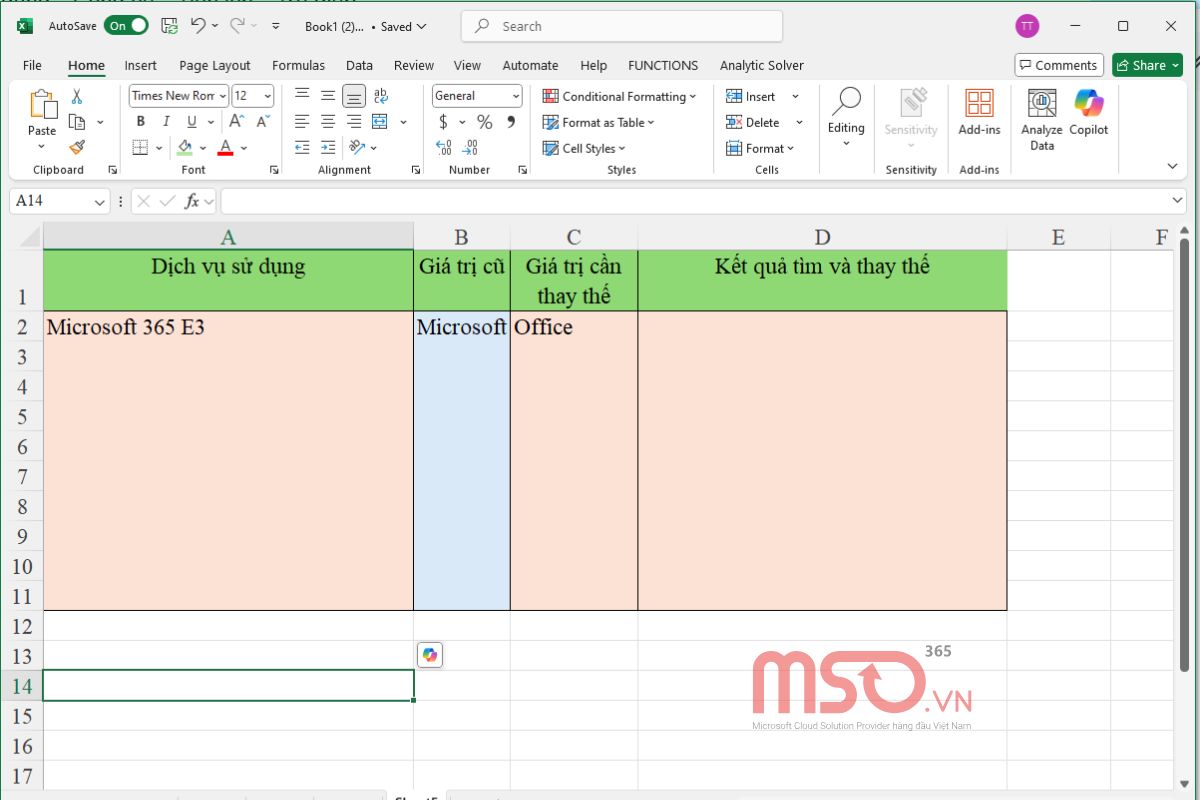Open the font name dropdown
This screenshot has height=800, width=1200.
click(222, 96)
